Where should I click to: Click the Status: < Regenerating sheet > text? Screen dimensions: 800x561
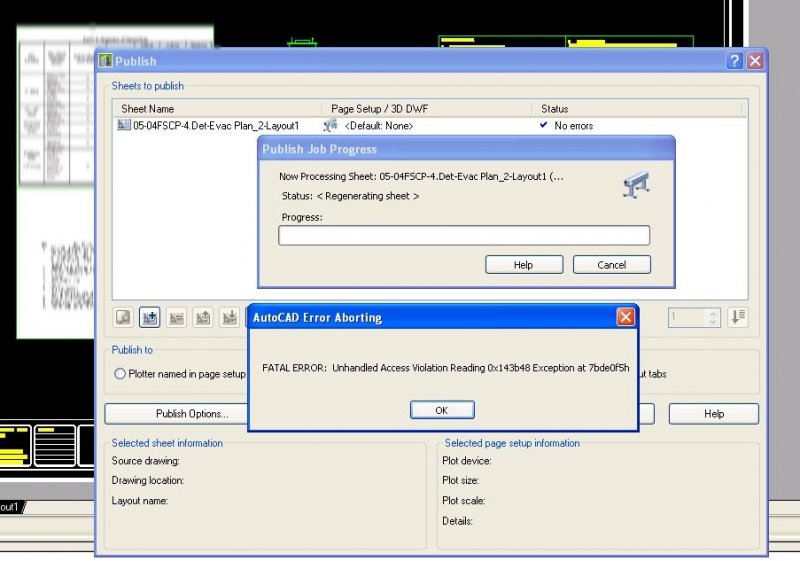pyautogui.click(x=350, y=196)
